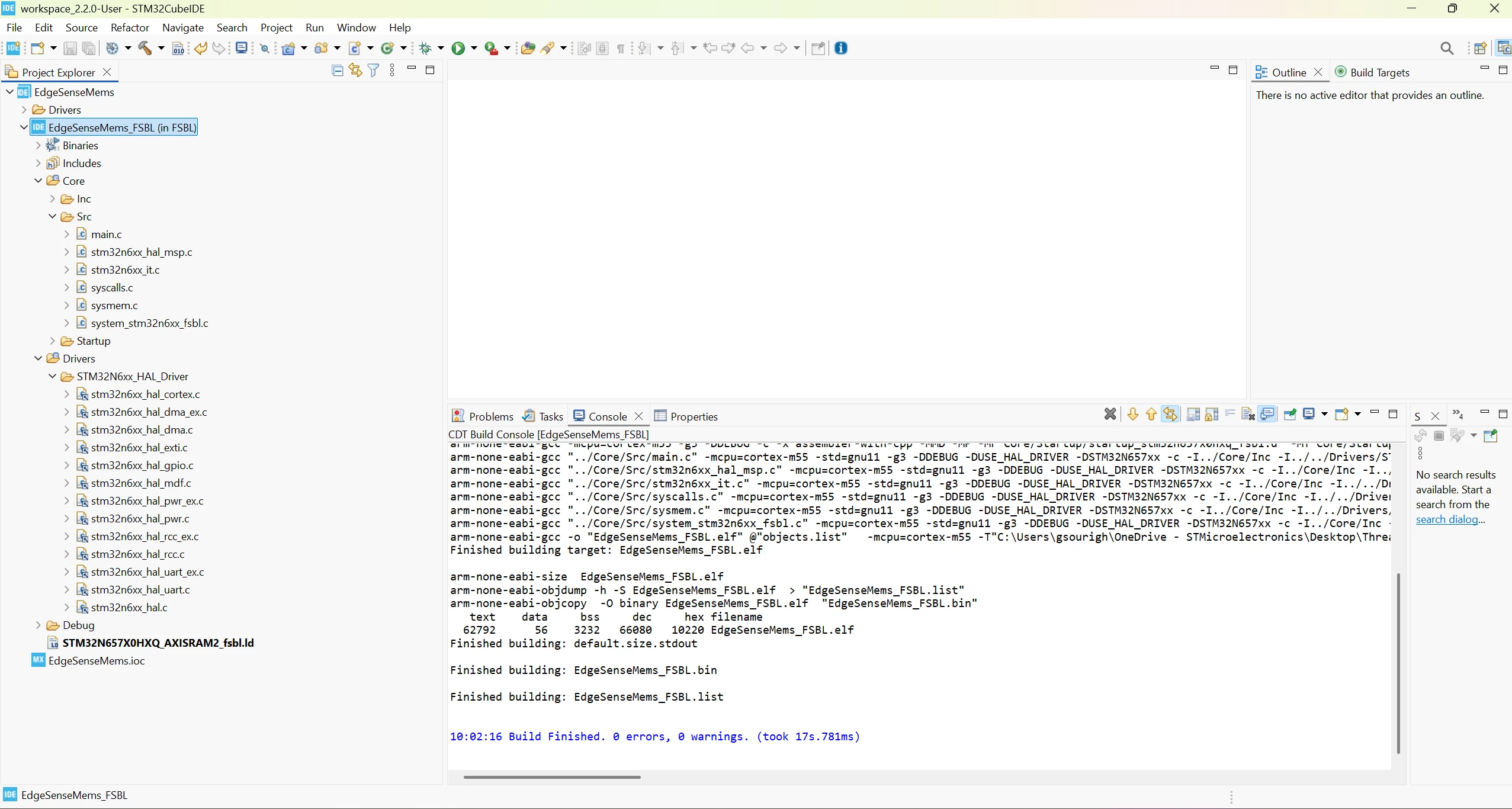1512x809 pixels.
Task: Switch to the Tasks tab
Action: click(543, 416)
